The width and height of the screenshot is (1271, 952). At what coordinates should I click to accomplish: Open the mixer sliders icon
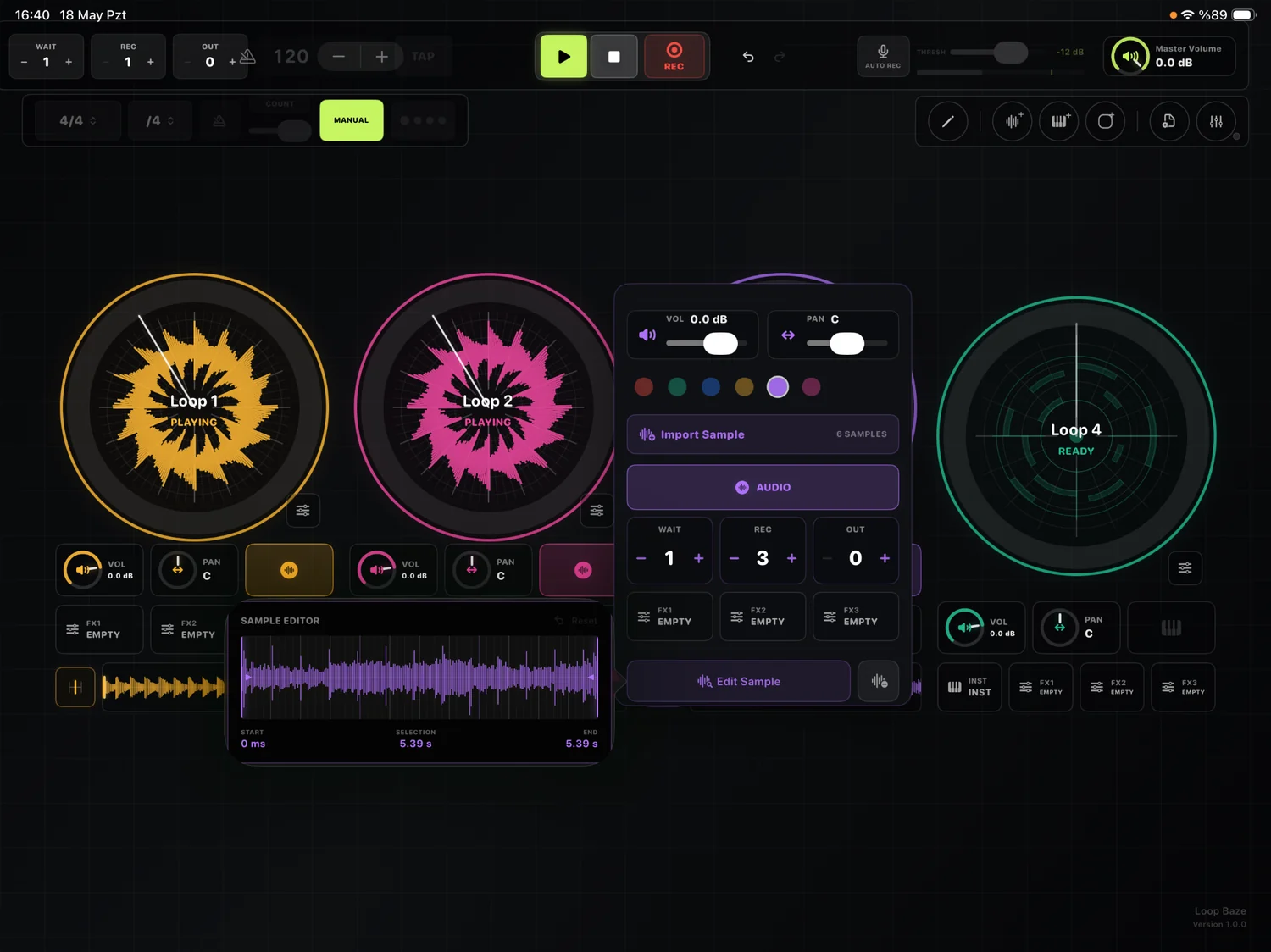click(x=1216, y=121)
